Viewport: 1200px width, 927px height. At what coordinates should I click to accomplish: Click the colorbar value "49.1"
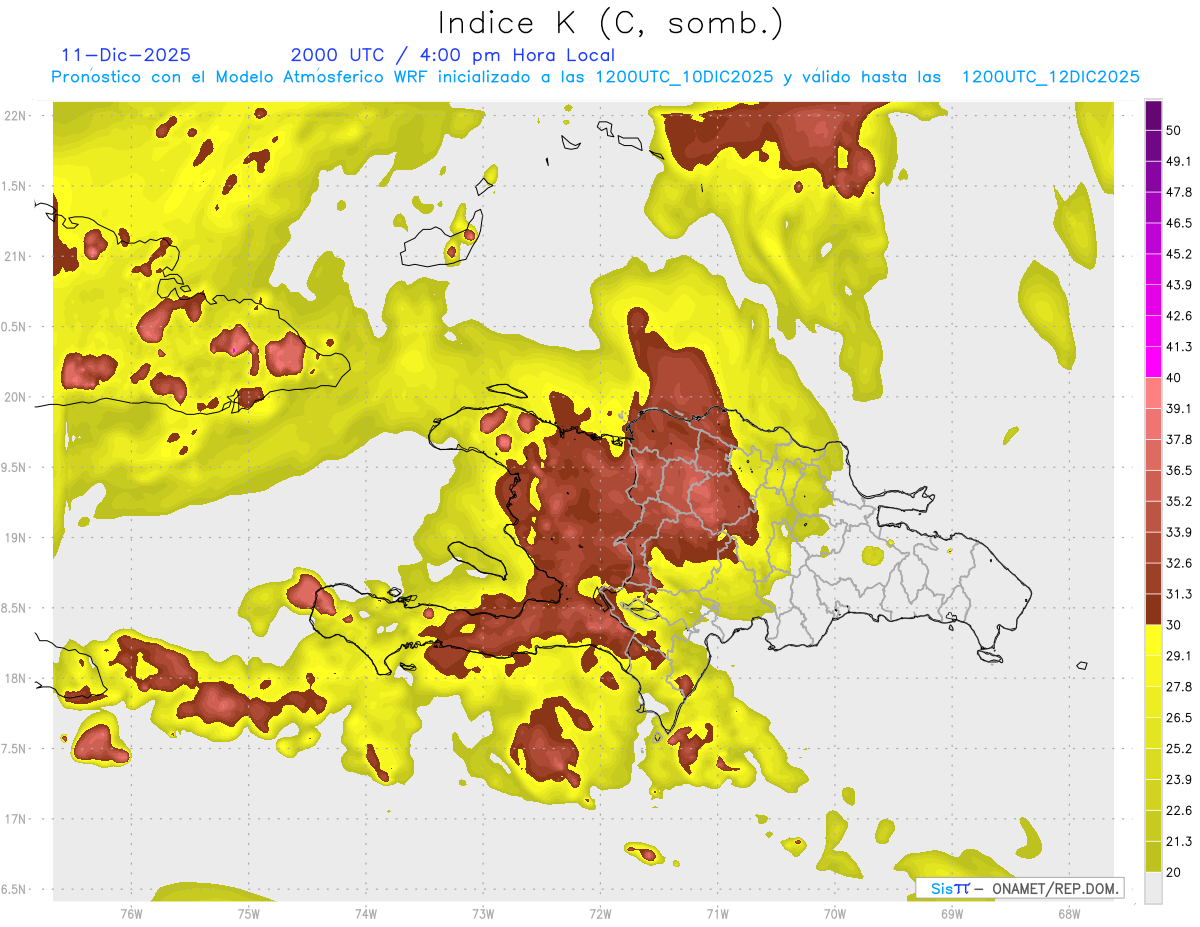coord(1179,162)
